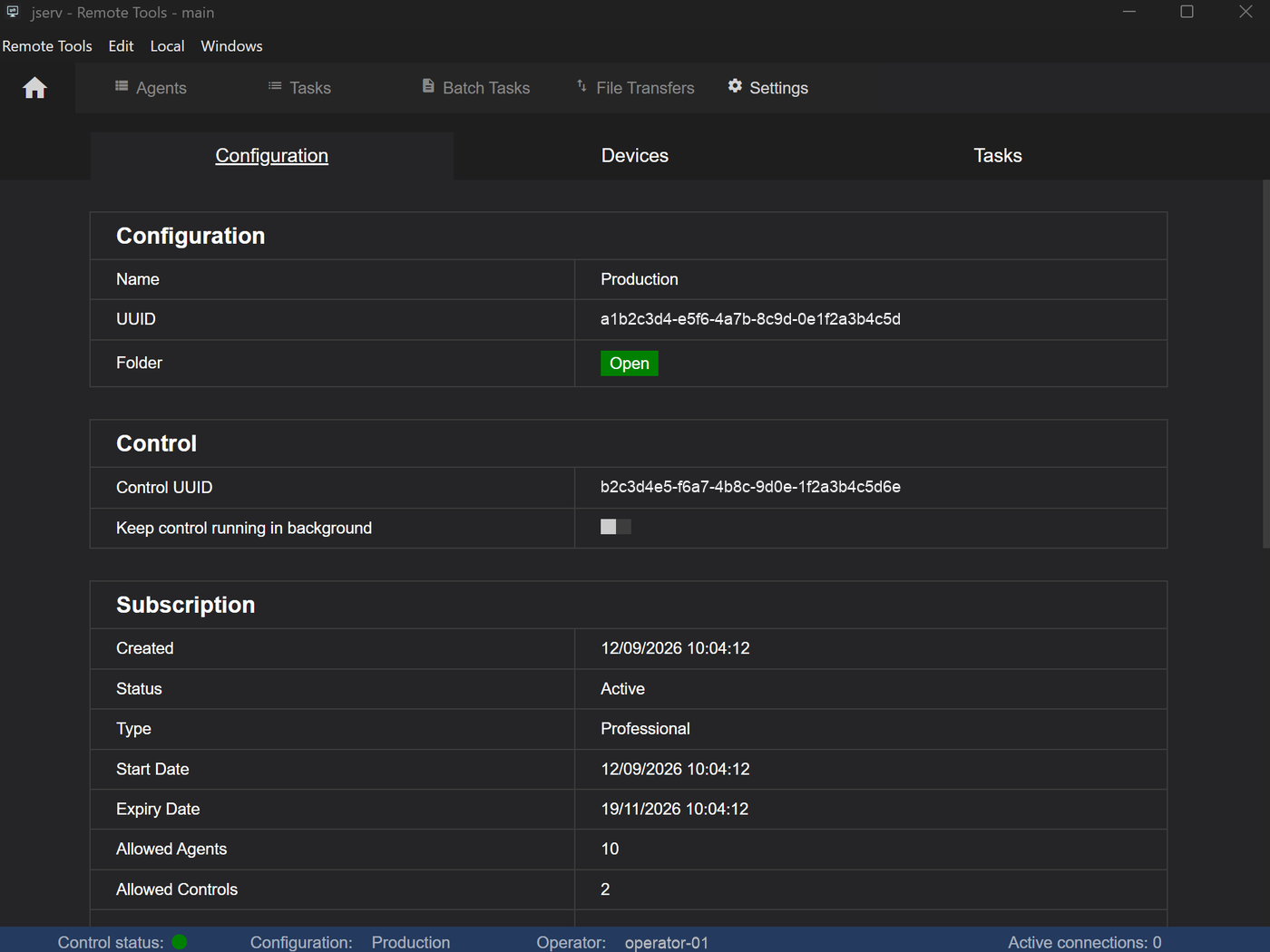Click operator-01 in the status bar
The height and width of the screenshot is (952, 1270).
click(x=667, y=943)
